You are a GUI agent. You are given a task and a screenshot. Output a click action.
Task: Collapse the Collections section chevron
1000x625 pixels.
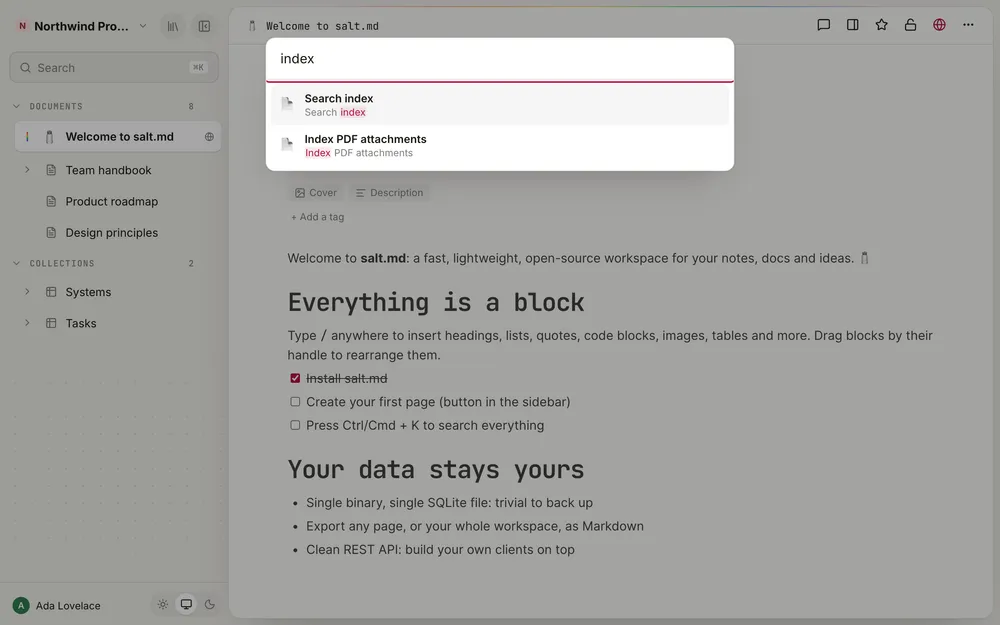point(17,263)
